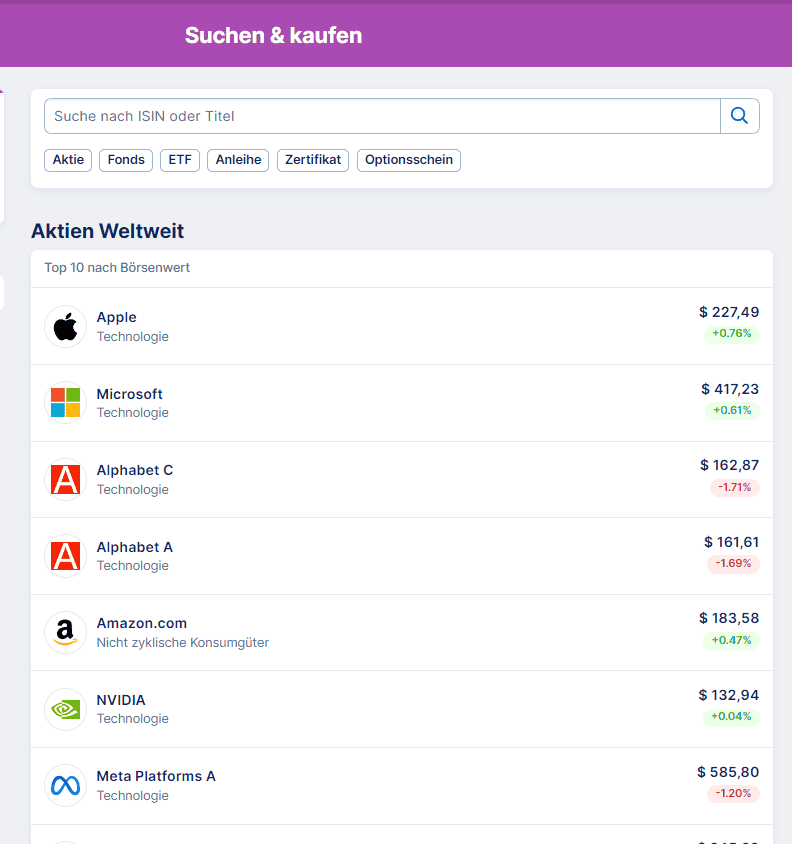Focus the ISIN or title search field
The image size is (792, 844).
382,116
